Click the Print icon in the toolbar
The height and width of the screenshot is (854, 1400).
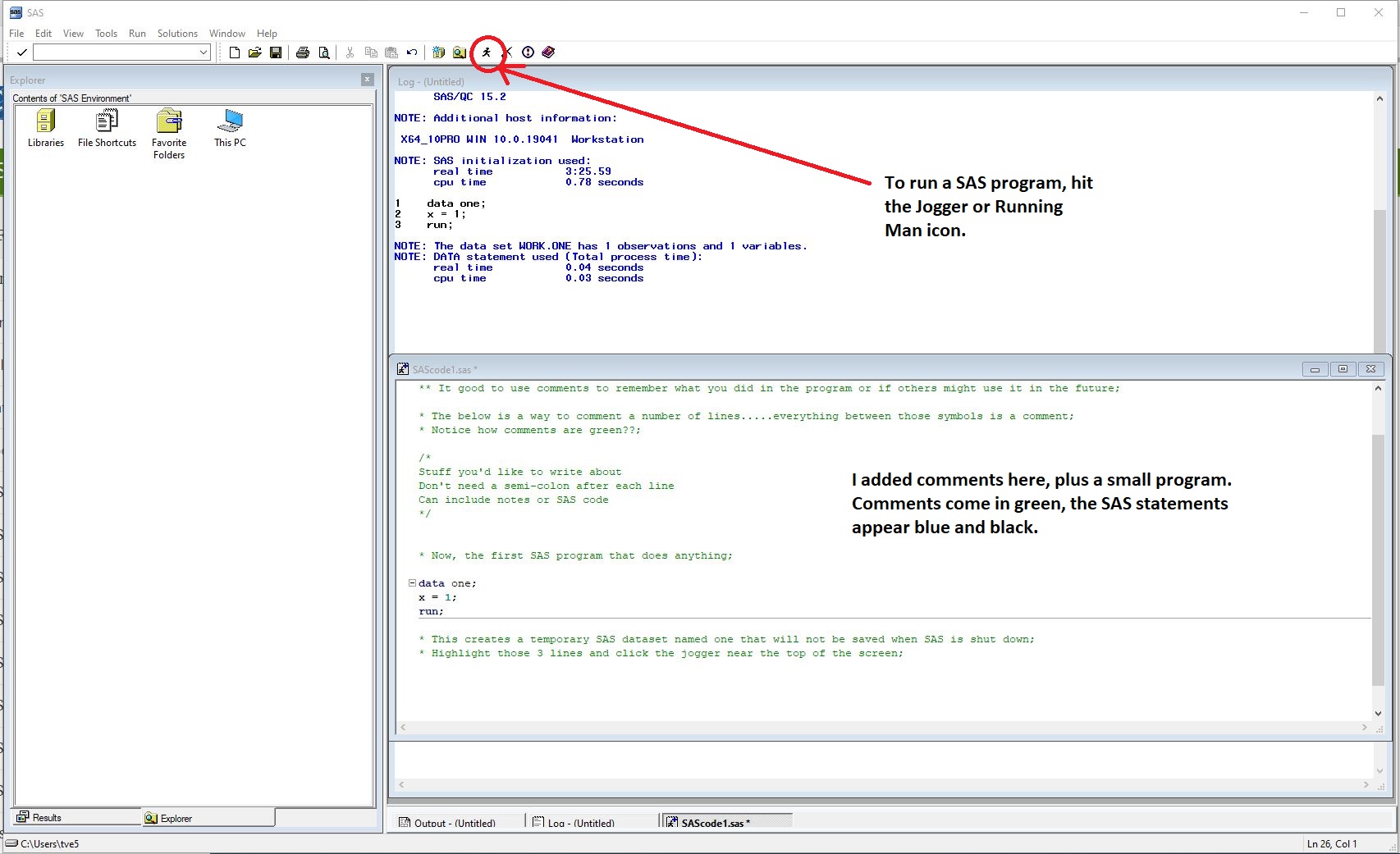(x=303, y=53)
